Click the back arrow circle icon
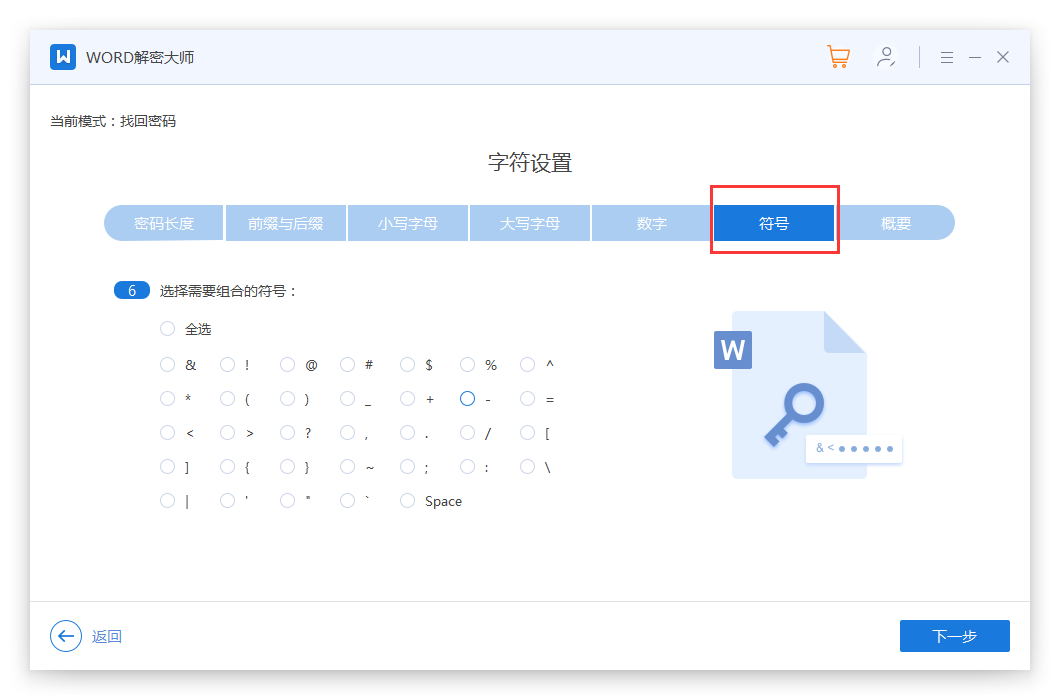 pos(66,636)
